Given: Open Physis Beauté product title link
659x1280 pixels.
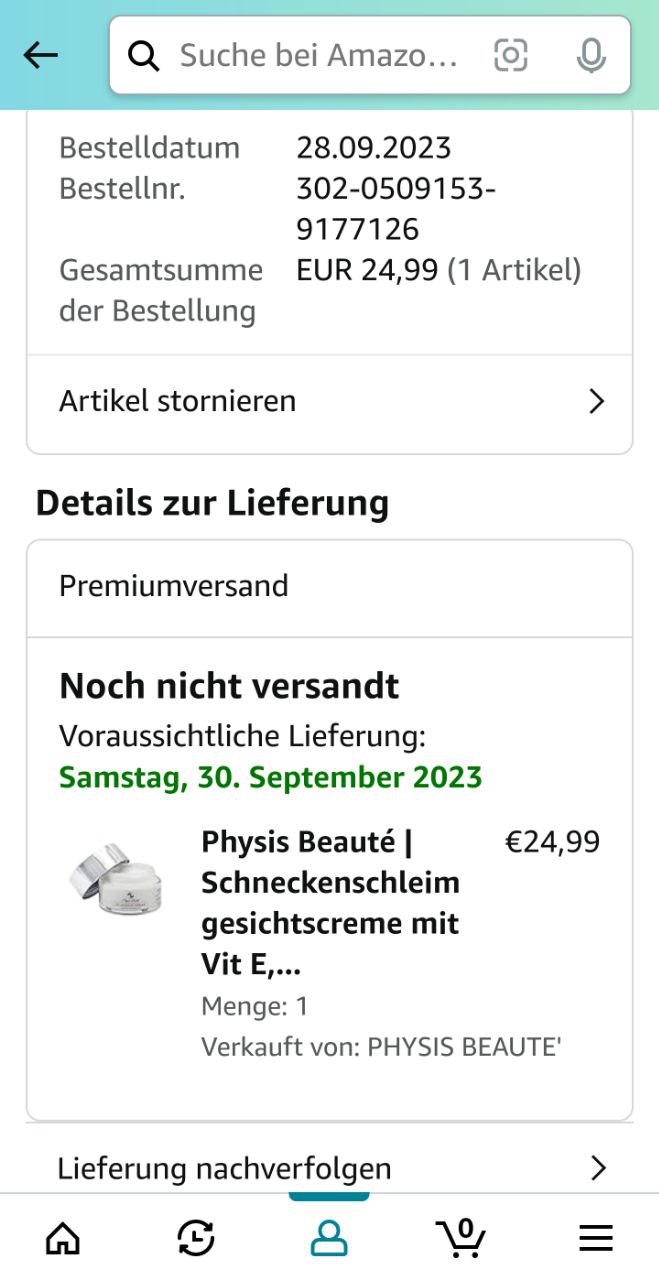Looking at the screenshot, I should (x=330, y=903).
